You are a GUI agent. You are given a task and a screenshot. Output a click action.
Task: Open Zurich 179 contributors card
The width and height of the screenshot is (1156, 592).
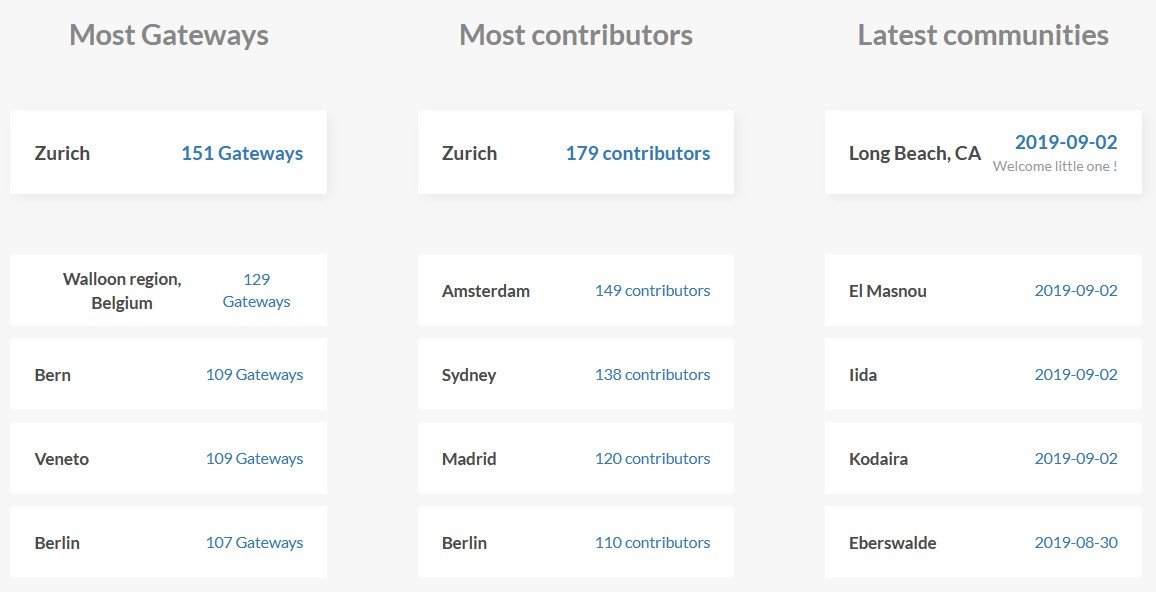tap(576, 153)
